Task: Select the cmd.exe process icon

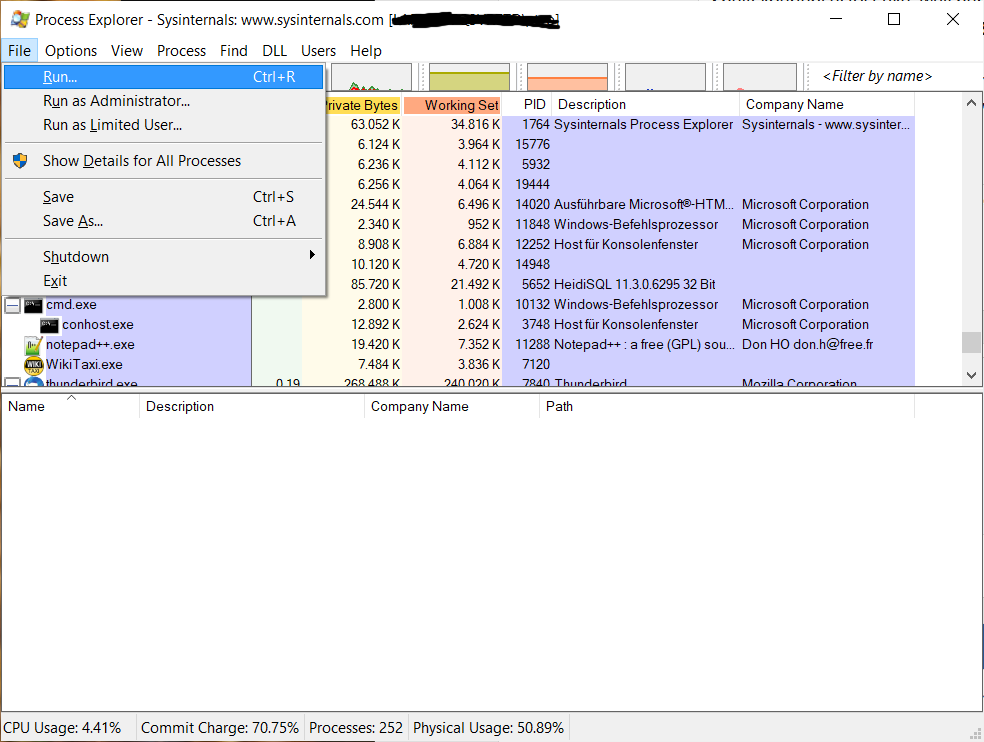Action: pyautogui.click(x=33, y=305)
